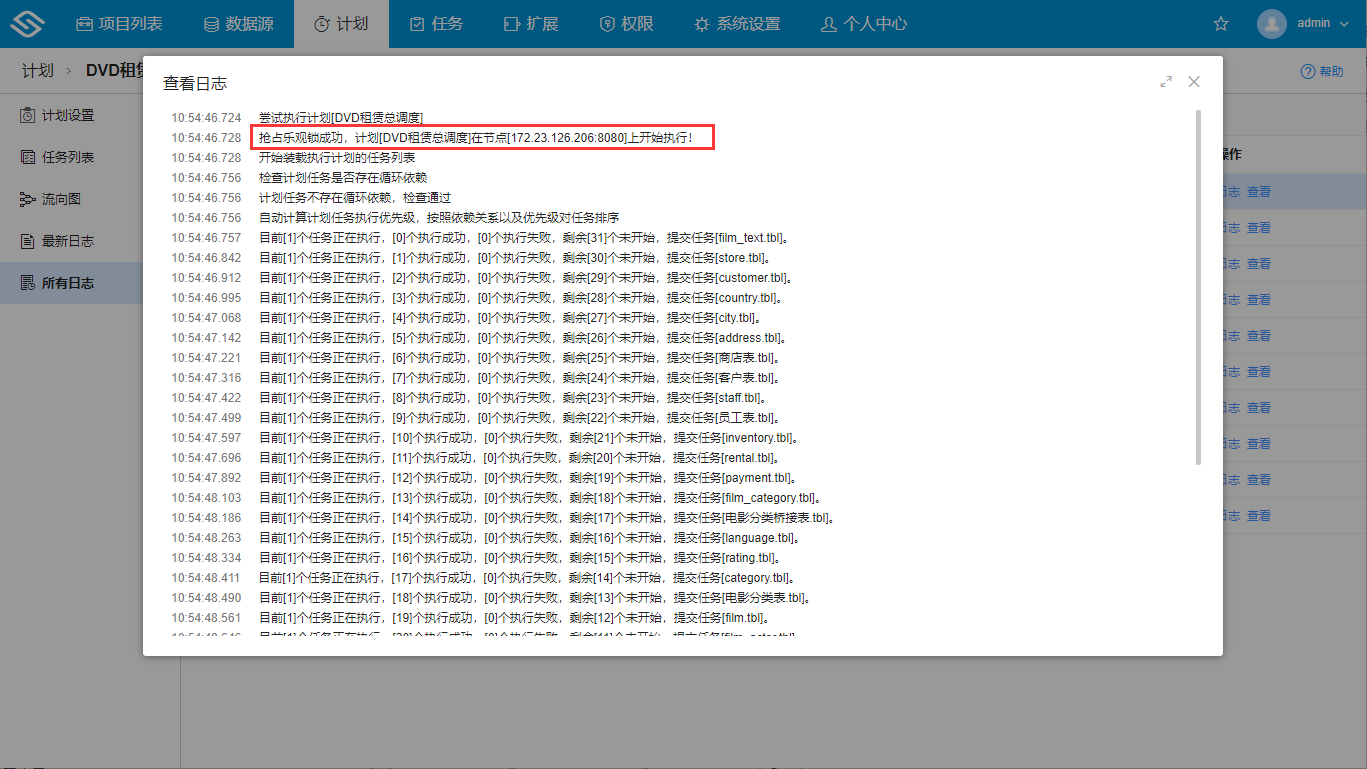Screen dimensions: 1367x769
Task: Expand the log dialog to fullscreen
Action: (1166, 82)
